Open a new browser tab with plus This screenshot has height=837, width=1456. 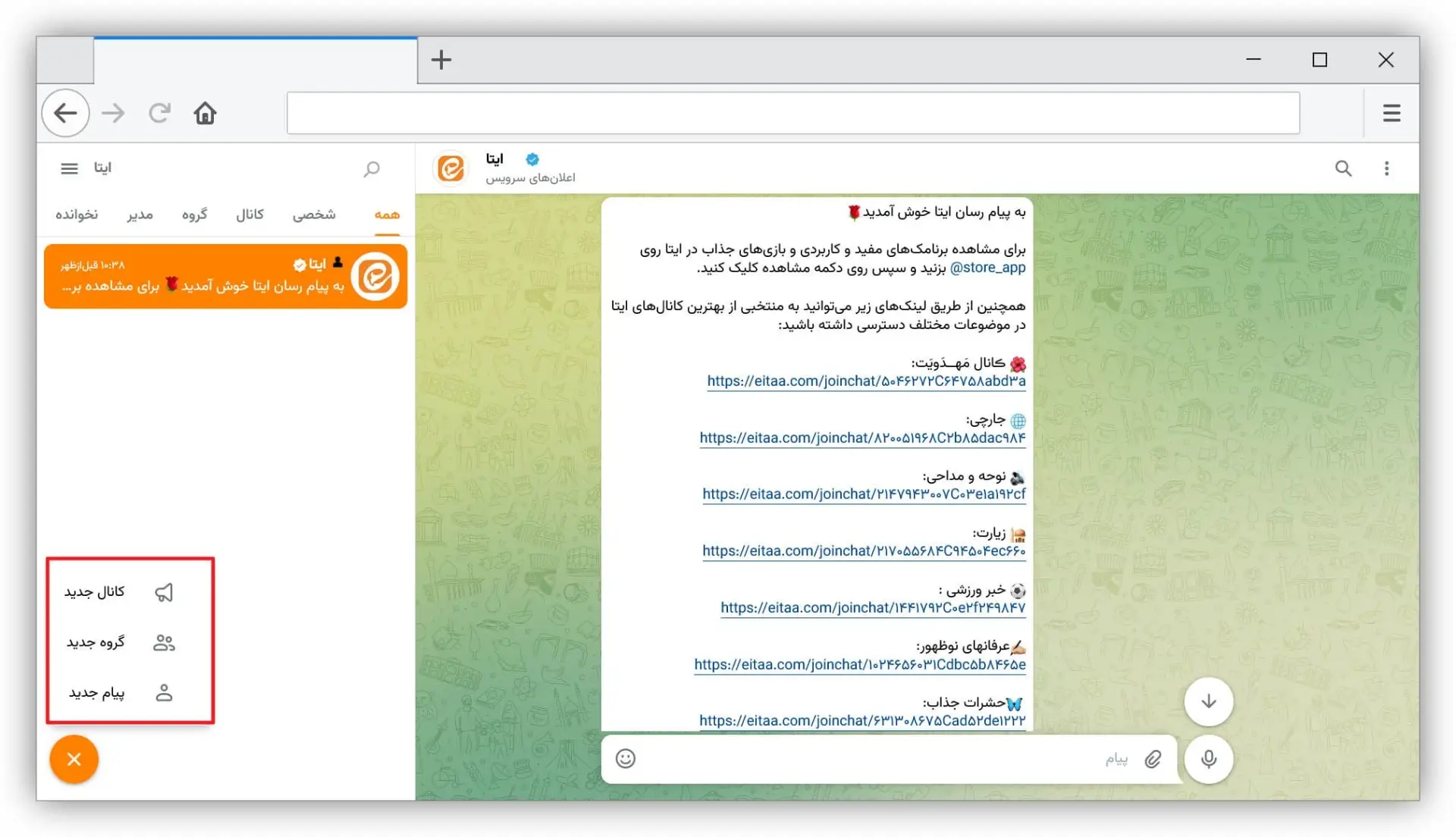pyautogui.click(x=441, y=59)
